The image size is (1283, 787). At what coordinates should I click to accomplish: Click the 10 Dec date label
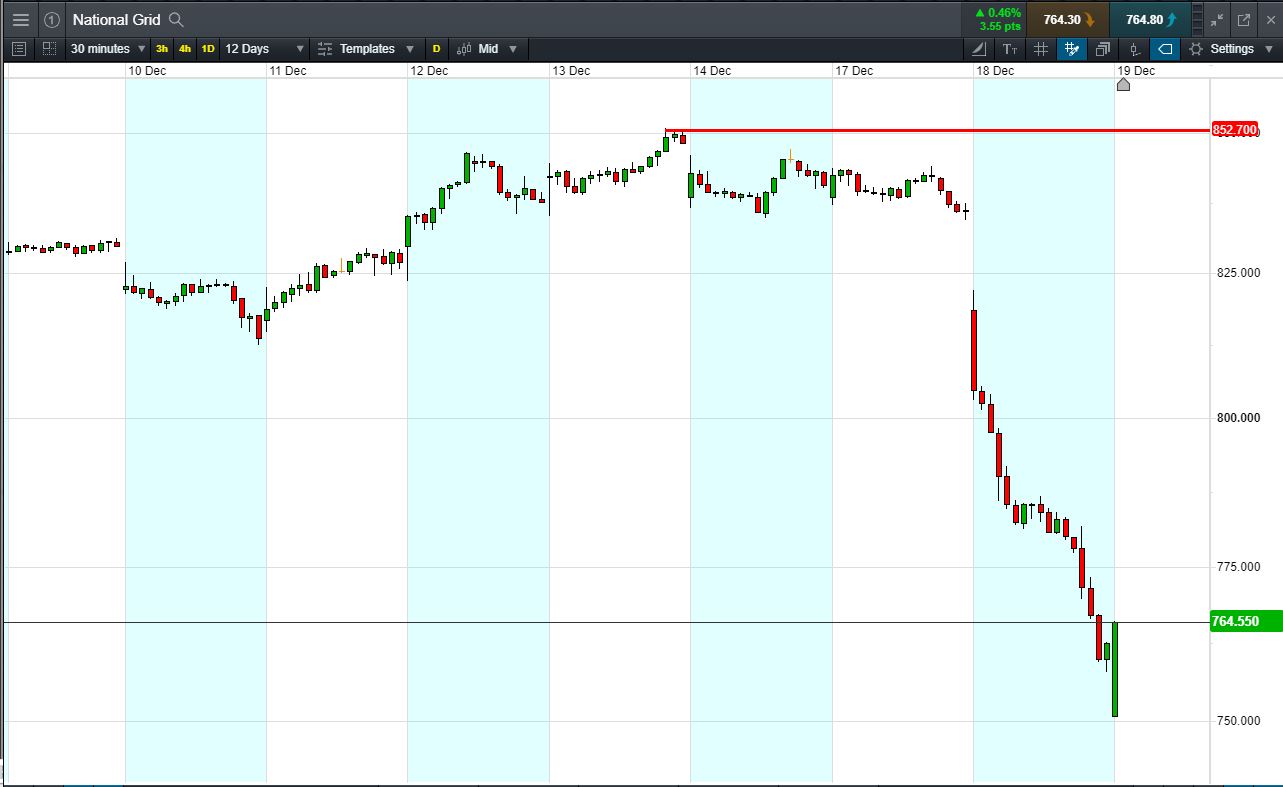coord(148,71)
